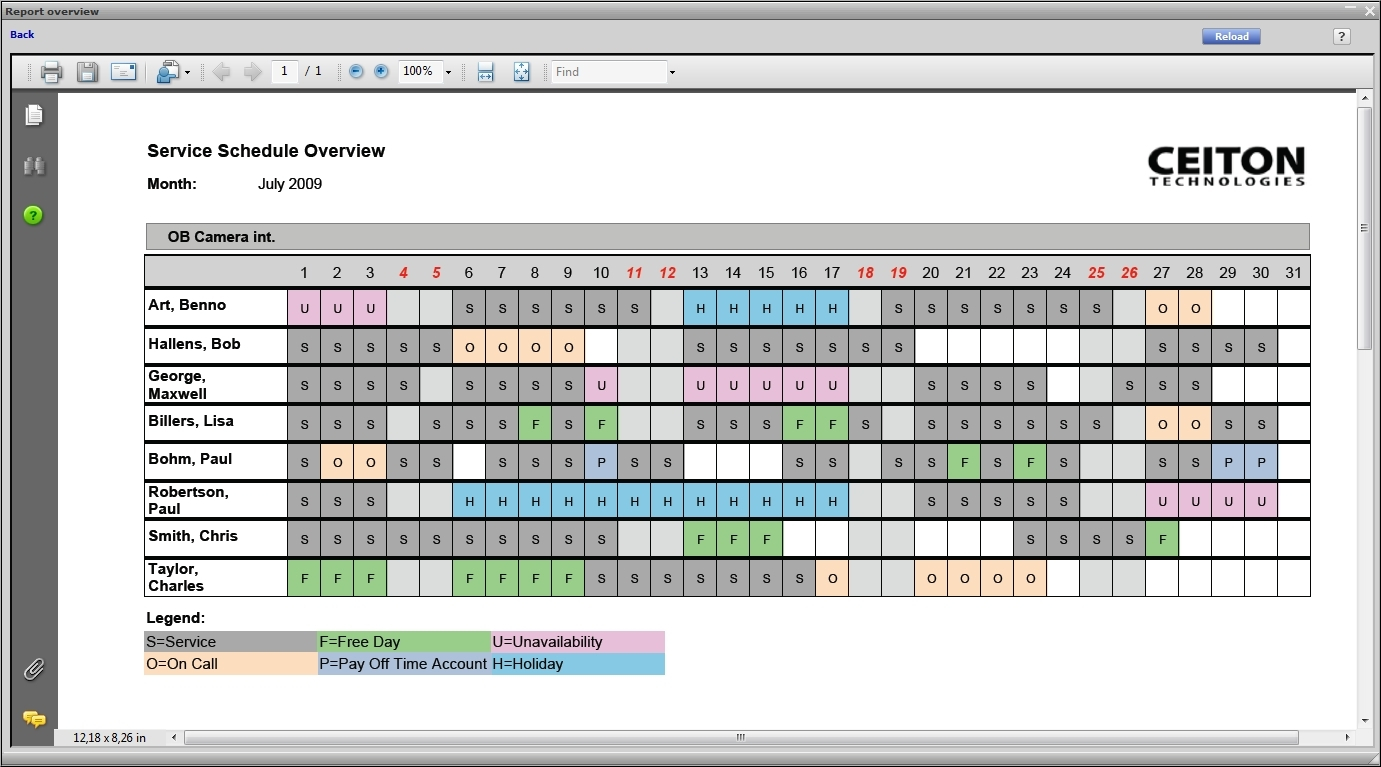Zoom out with the minus icon

356,72
